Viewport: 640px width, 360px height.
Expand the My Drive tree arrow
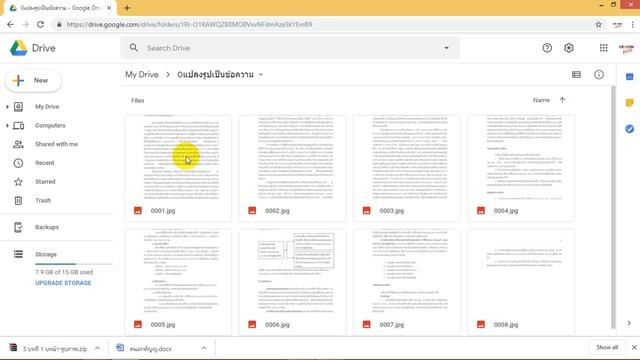click(7, 107)
